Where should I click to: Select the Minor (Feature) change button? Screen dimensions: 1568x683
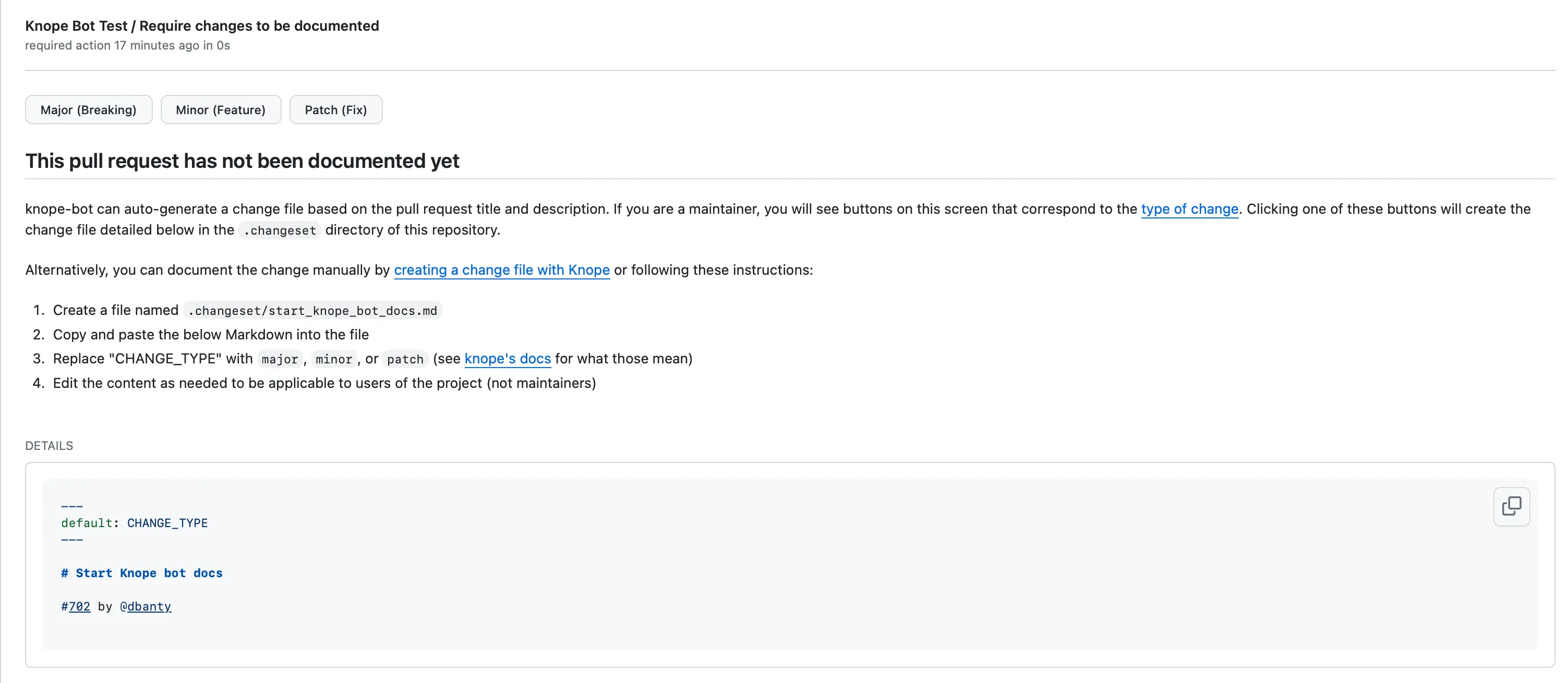220,109
